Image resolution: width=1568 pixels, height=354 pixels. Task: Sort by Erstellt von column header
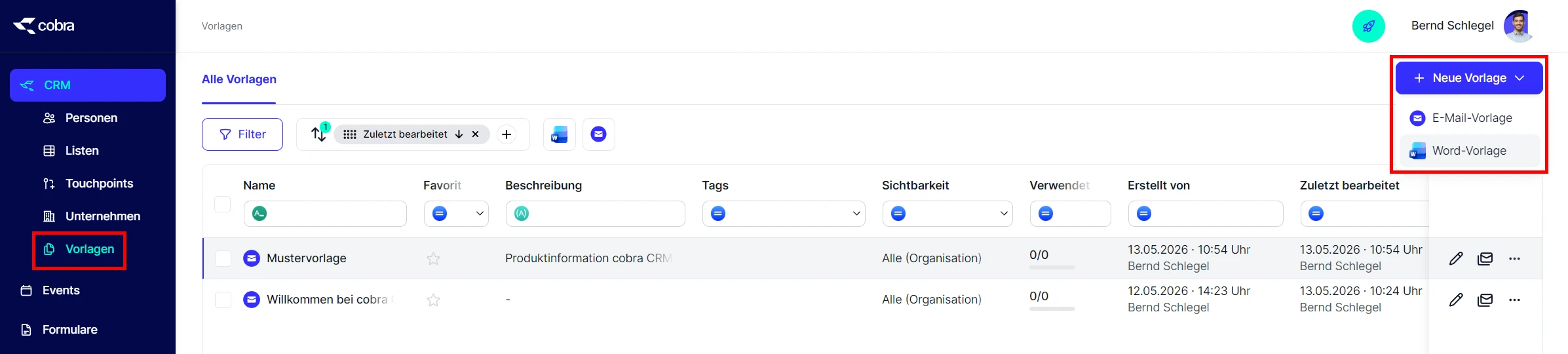(1158, 186)
